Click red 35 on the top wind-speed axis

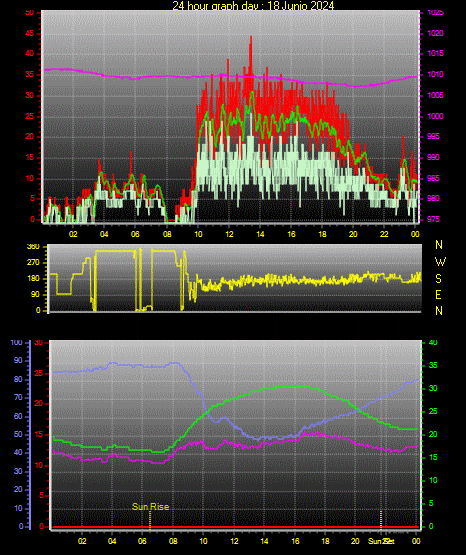[x=30, y=75]
